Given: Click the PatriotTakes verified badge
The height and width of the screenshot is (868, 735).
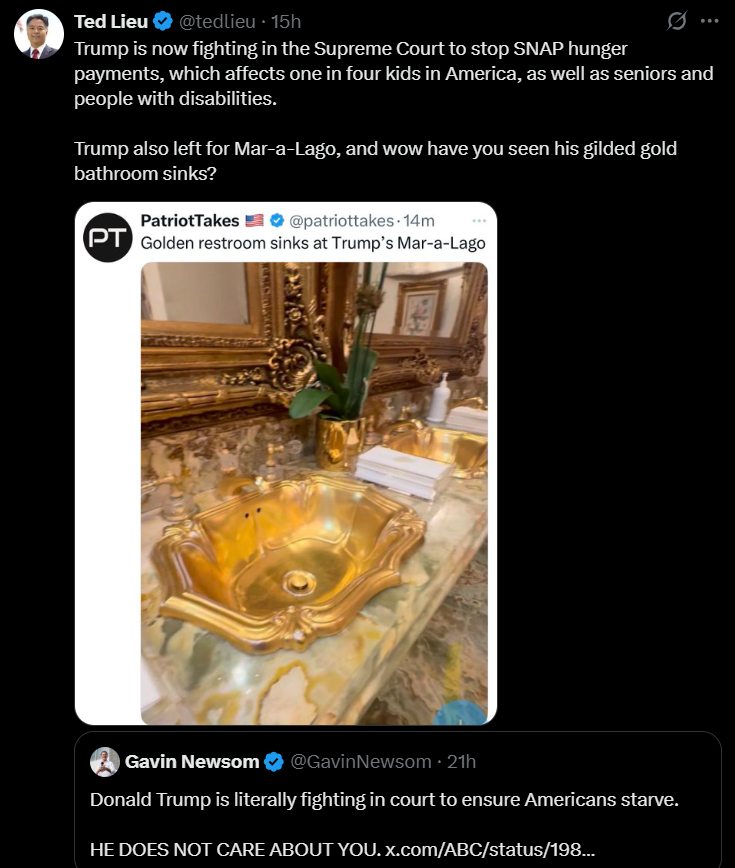Looking at the screenshot, I should pyautogui.click(x=278, y=220).
